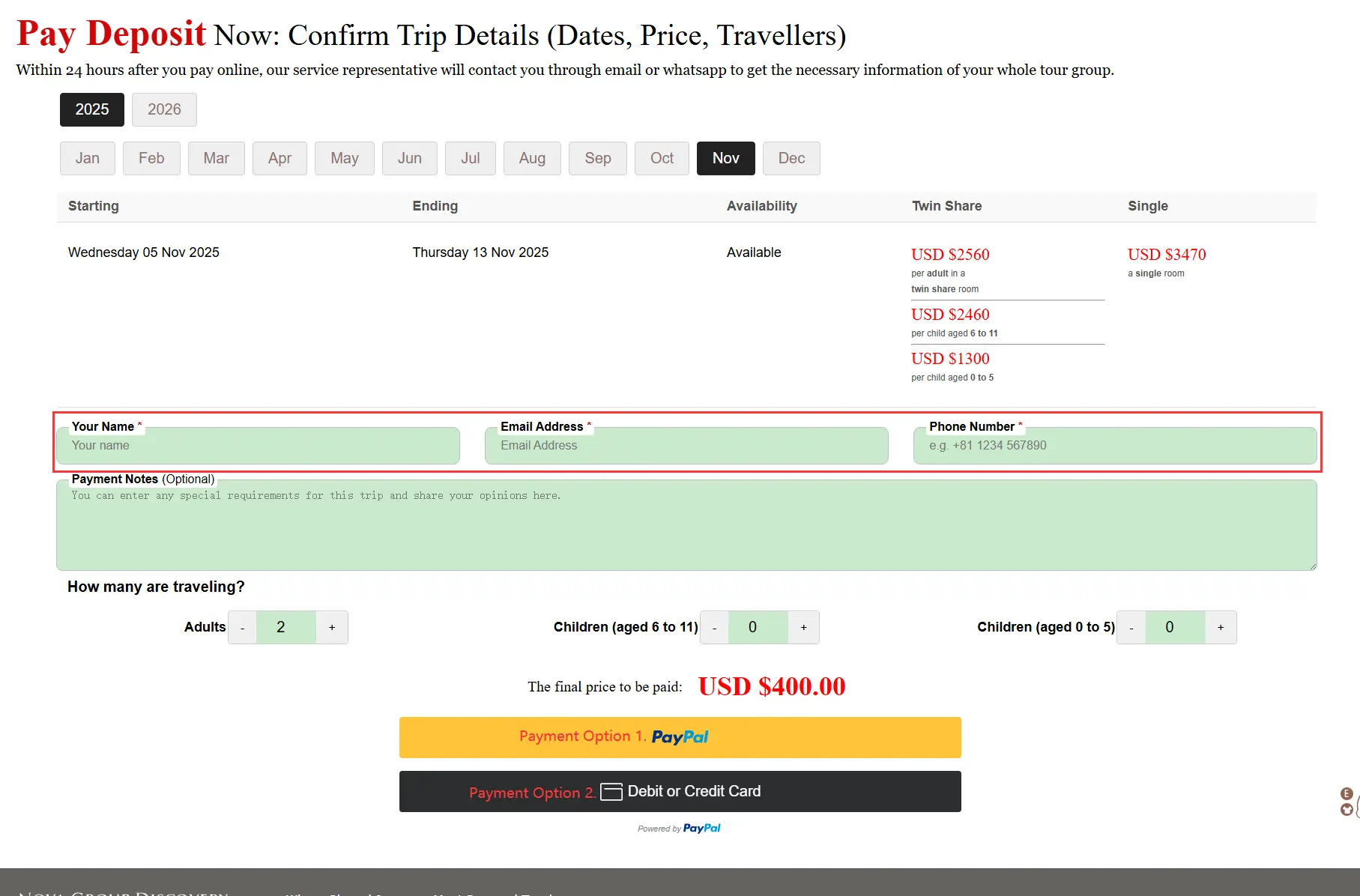Decrease children aged 0 to 5
The image size is (1360, 896).
point(1131,627)
